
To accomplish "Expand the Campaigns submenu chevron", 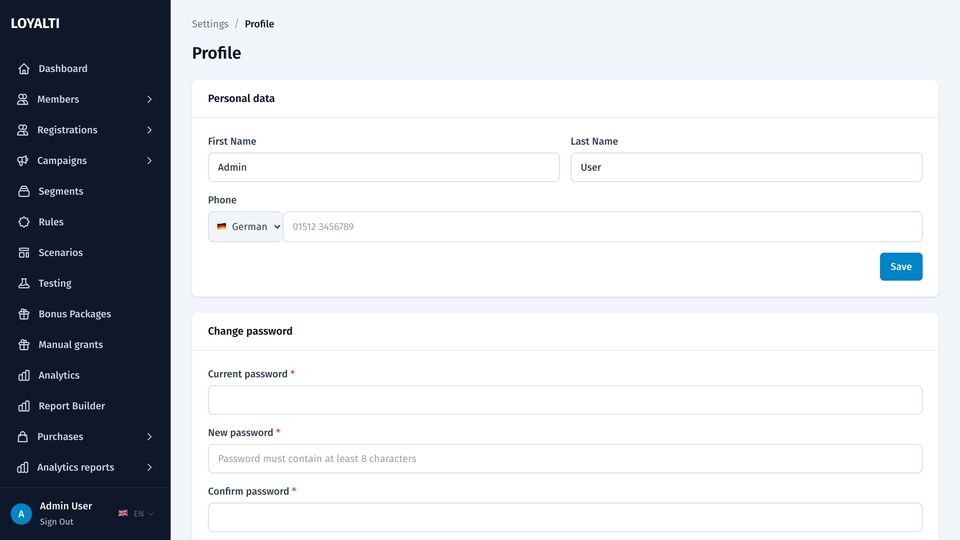I will 149,160.
